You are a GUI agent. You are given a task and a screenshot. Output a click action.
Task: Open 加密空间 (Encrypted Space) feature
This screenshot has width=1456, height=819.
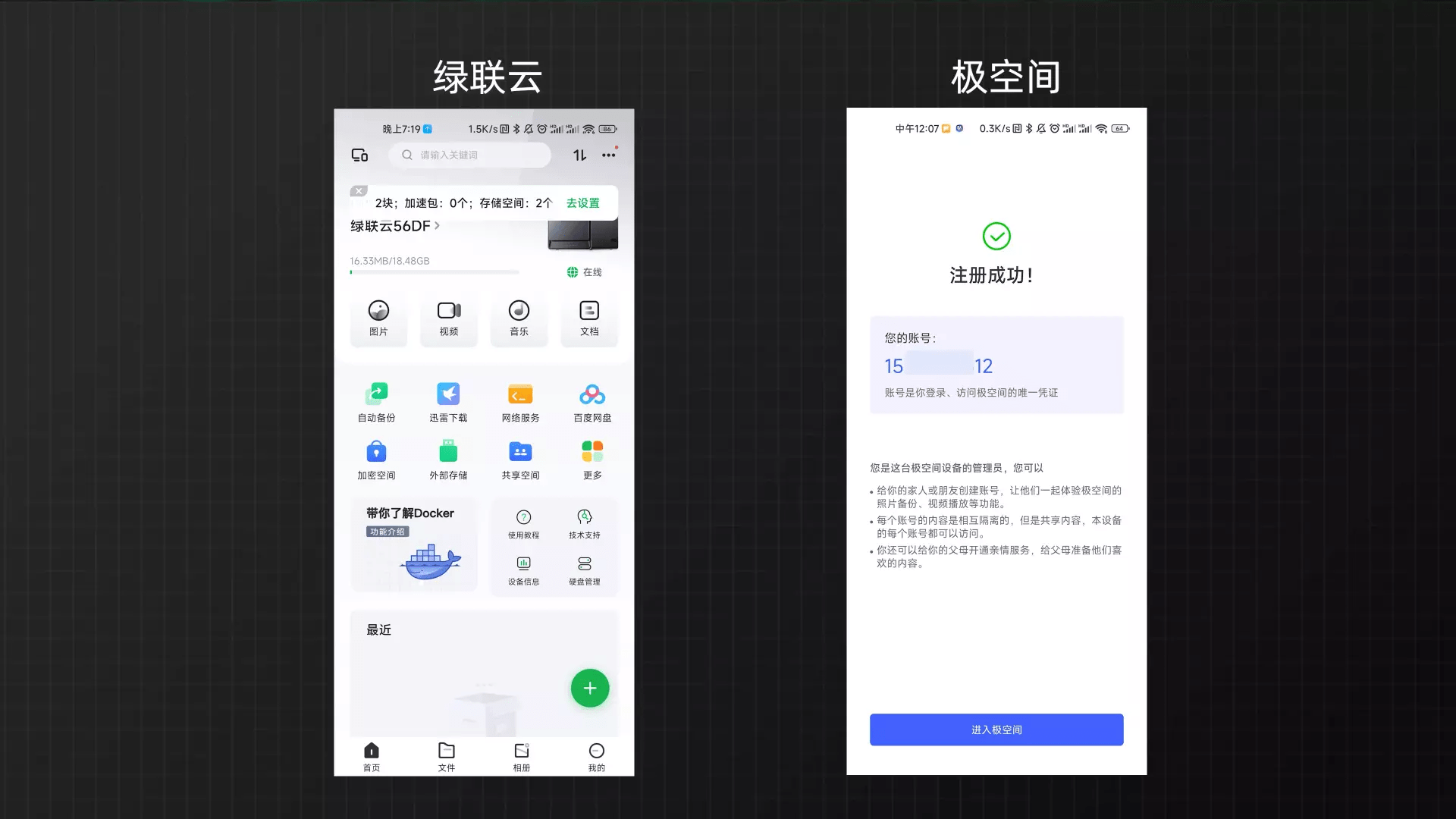(x=378, y=459)
